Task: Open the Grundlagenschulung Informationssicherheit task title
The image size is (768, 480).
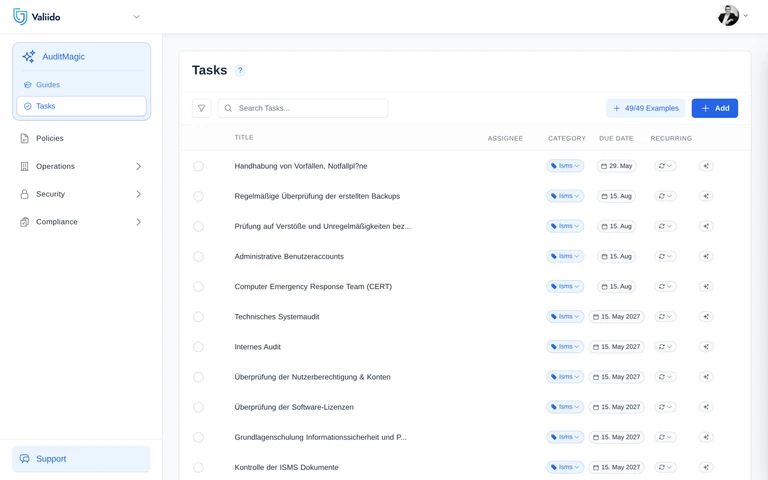Action: [x=320, y=437]
